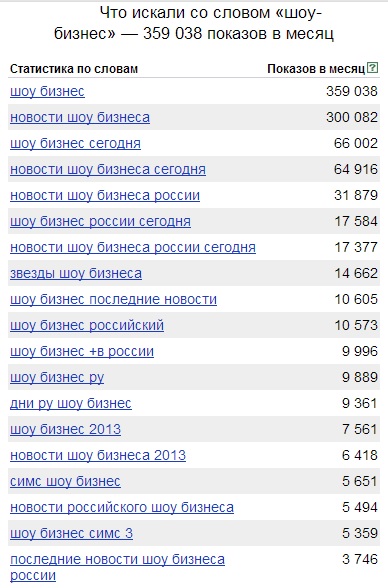Open the link «симс шоу бизнес»

[65, 481]
